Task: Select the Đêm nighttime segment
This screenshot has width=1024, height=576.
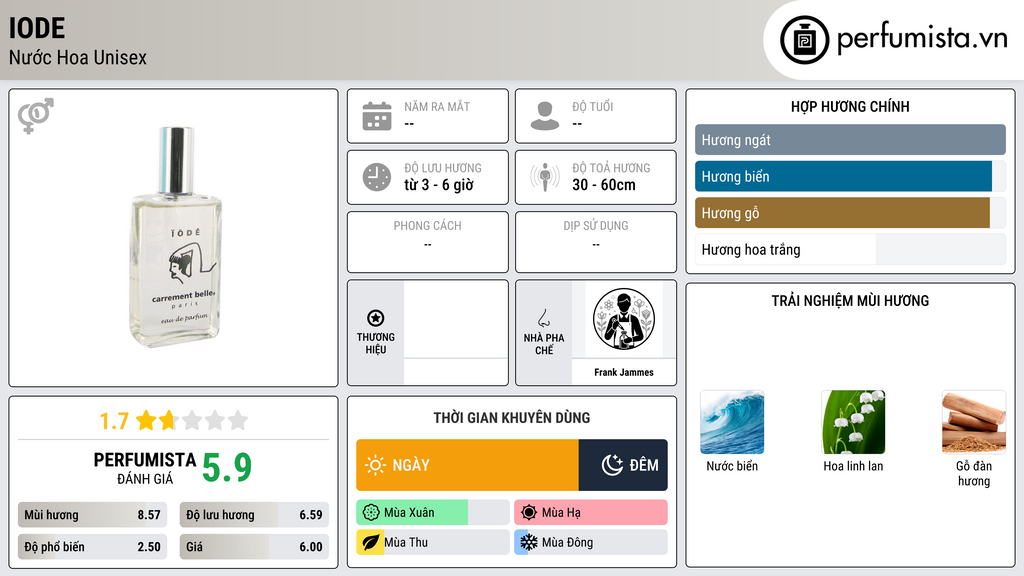Action: (623, 465)
